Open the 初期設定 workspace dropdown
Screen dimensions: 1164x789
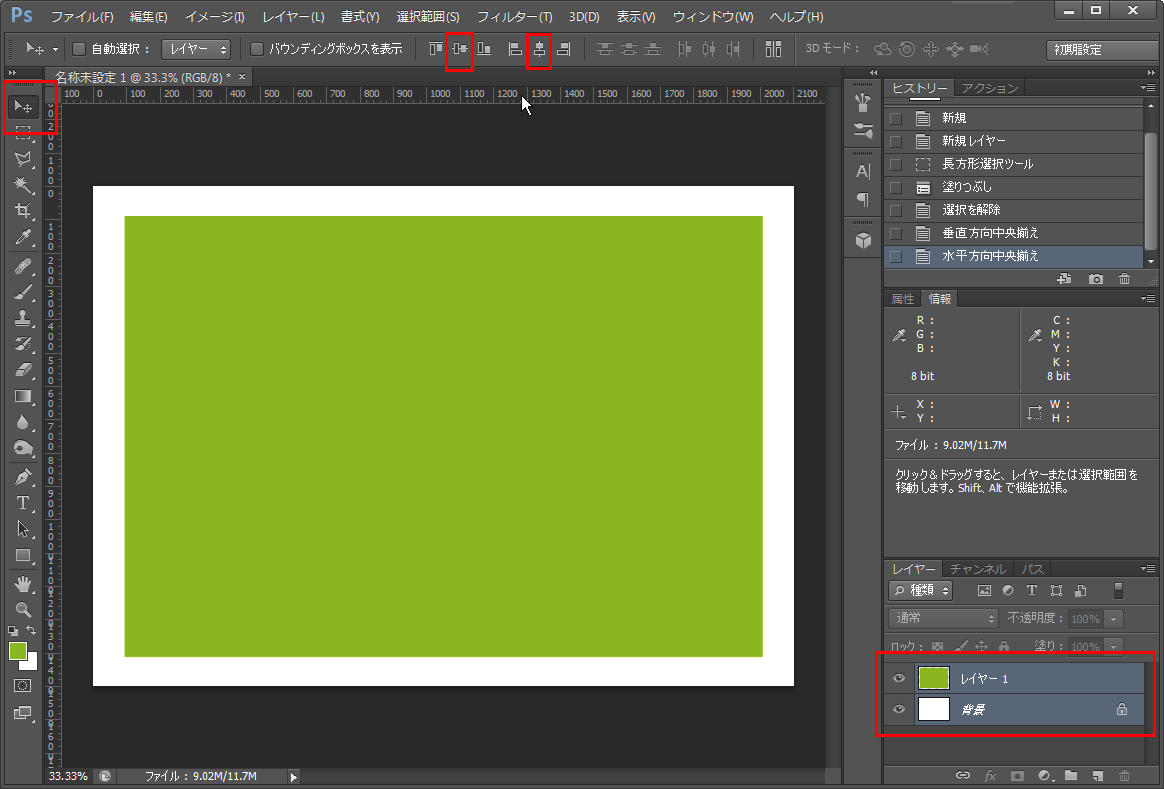click(x=1101, y=50)
